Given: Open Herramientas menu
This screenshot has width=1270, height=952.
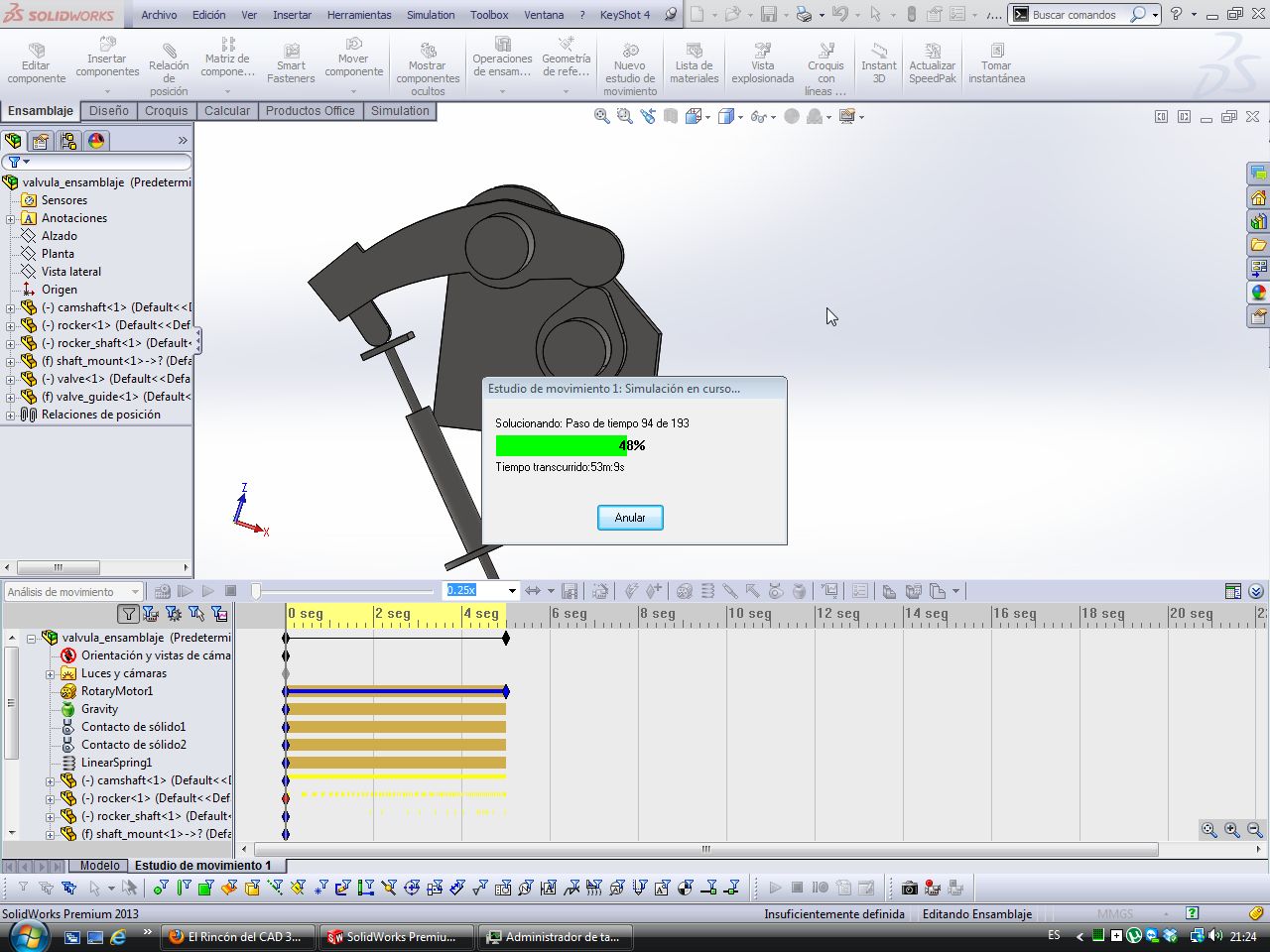Looking at the screenshot, I should 359,15.
